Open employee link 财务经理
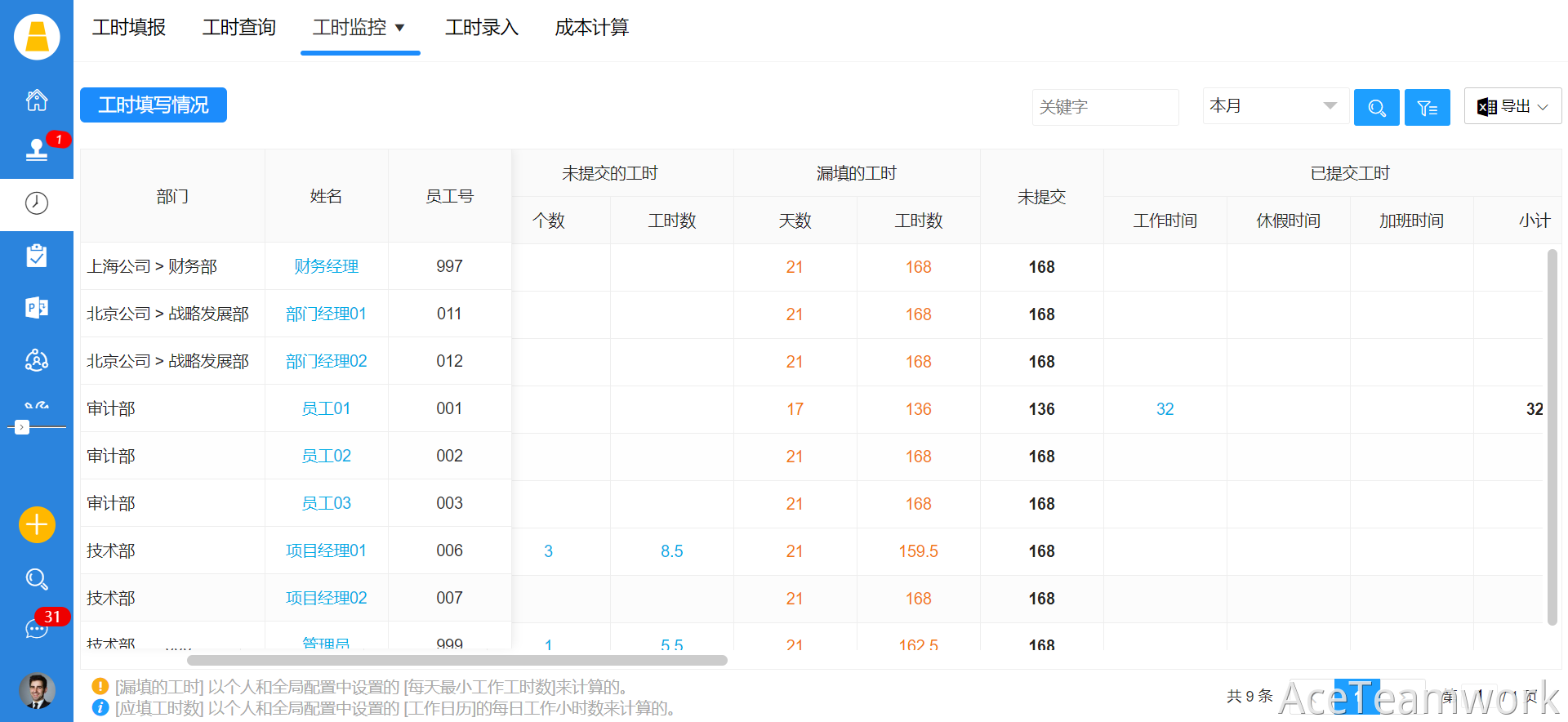Image resolution: width=1568 pixels, height=722 pixels. 326,266
